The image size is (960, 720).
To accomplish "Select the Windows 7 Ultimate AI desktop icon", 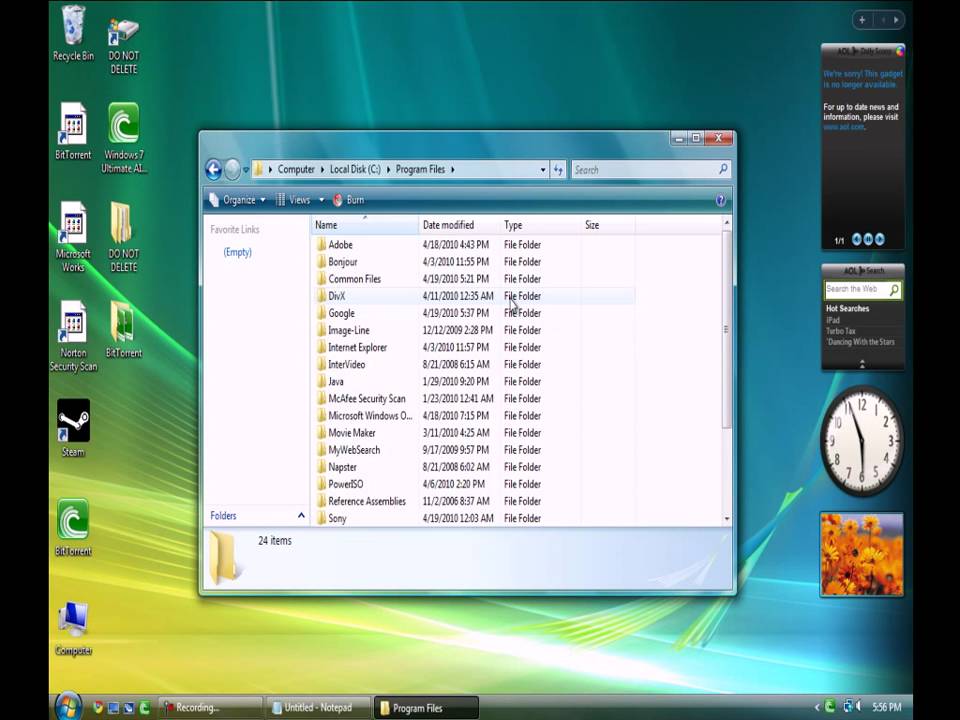I will 124,137.
